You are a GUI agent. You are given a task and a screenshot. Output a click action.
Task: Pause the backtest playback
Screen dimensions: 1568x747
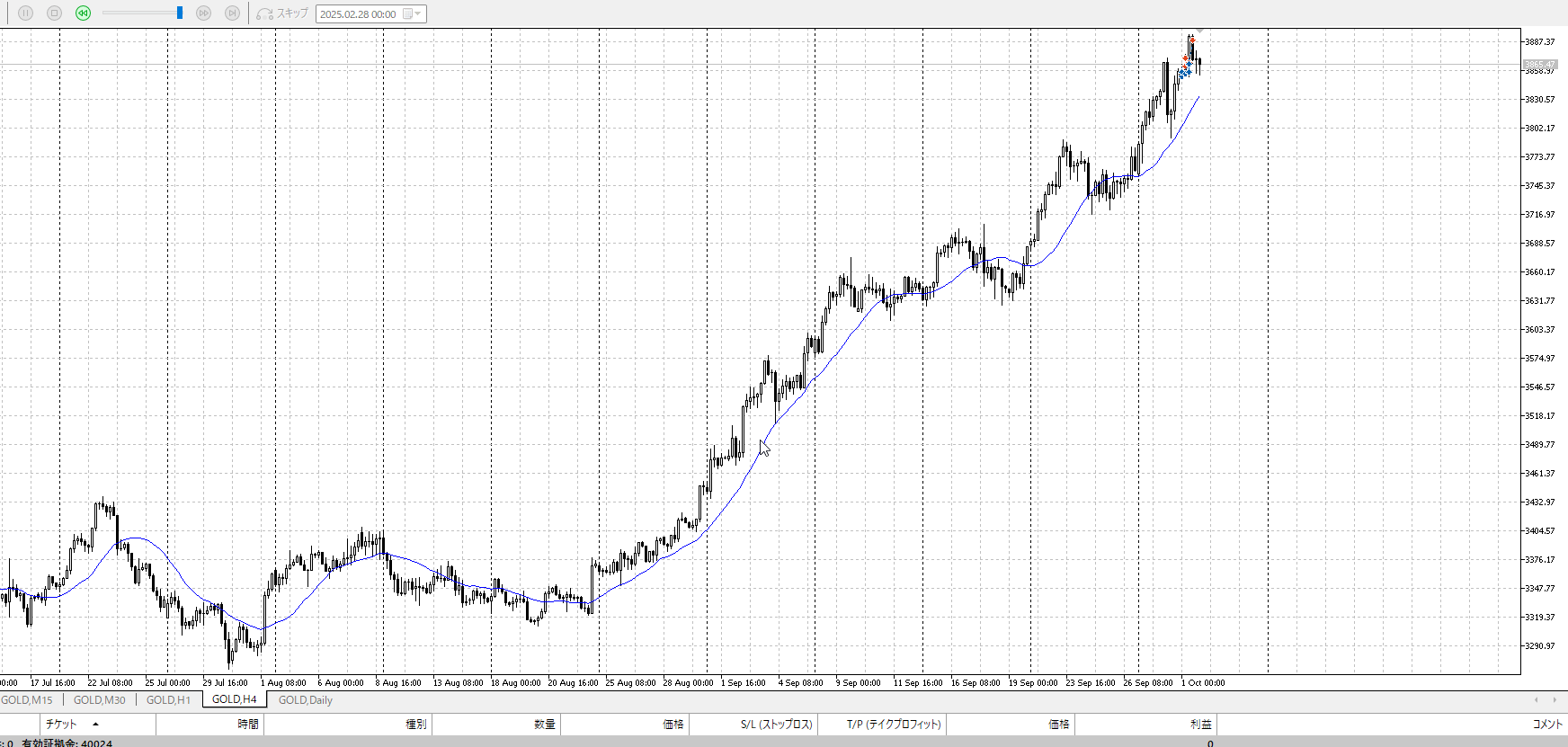[25, 13]
